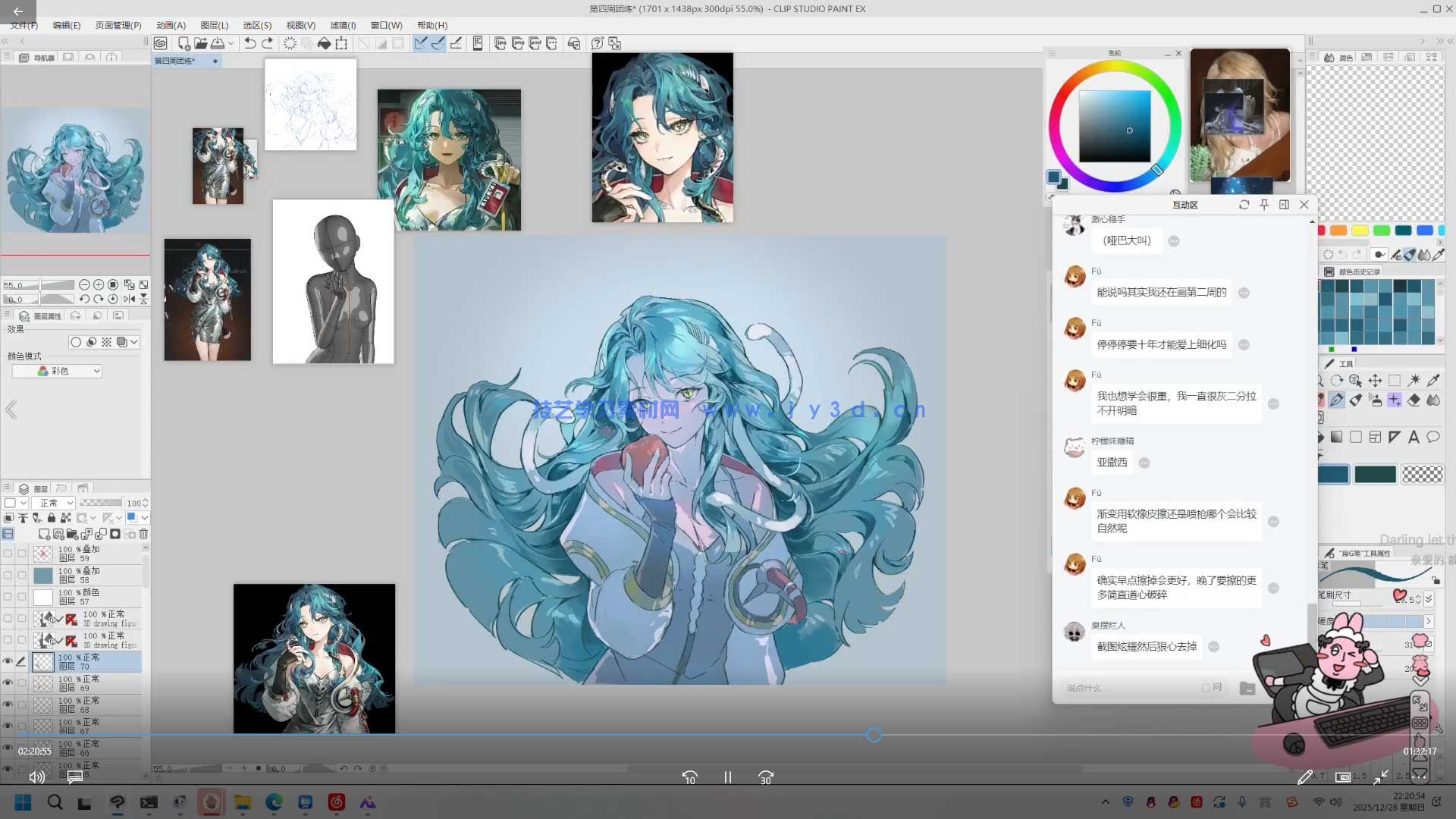
Task: Create a new raster layer
Action: 45,534
